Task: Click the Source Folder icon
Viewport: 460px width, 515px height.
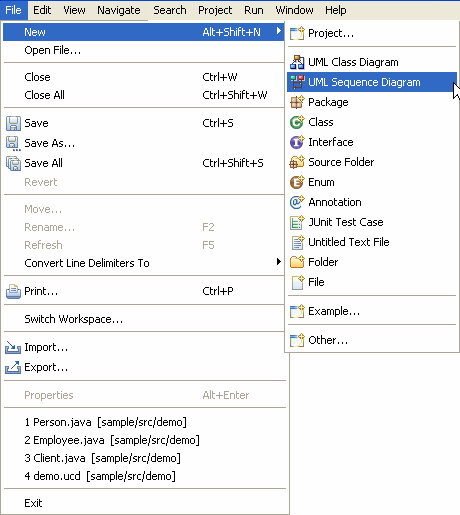Action: (297, 162)
